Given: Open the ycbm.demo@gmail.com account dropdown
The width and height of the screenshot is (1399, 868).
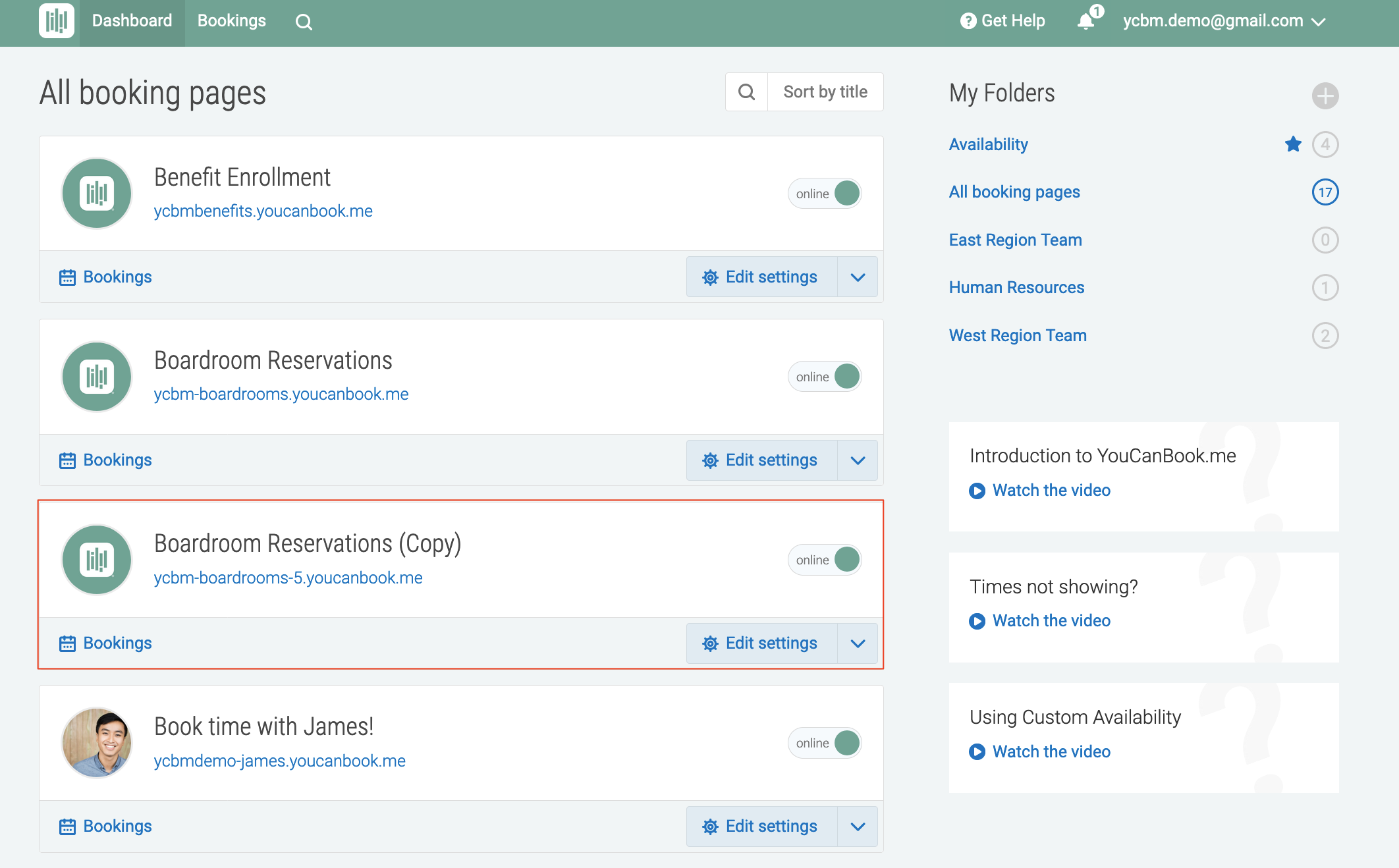Looking at the screenshot, I should [1224, 21].
